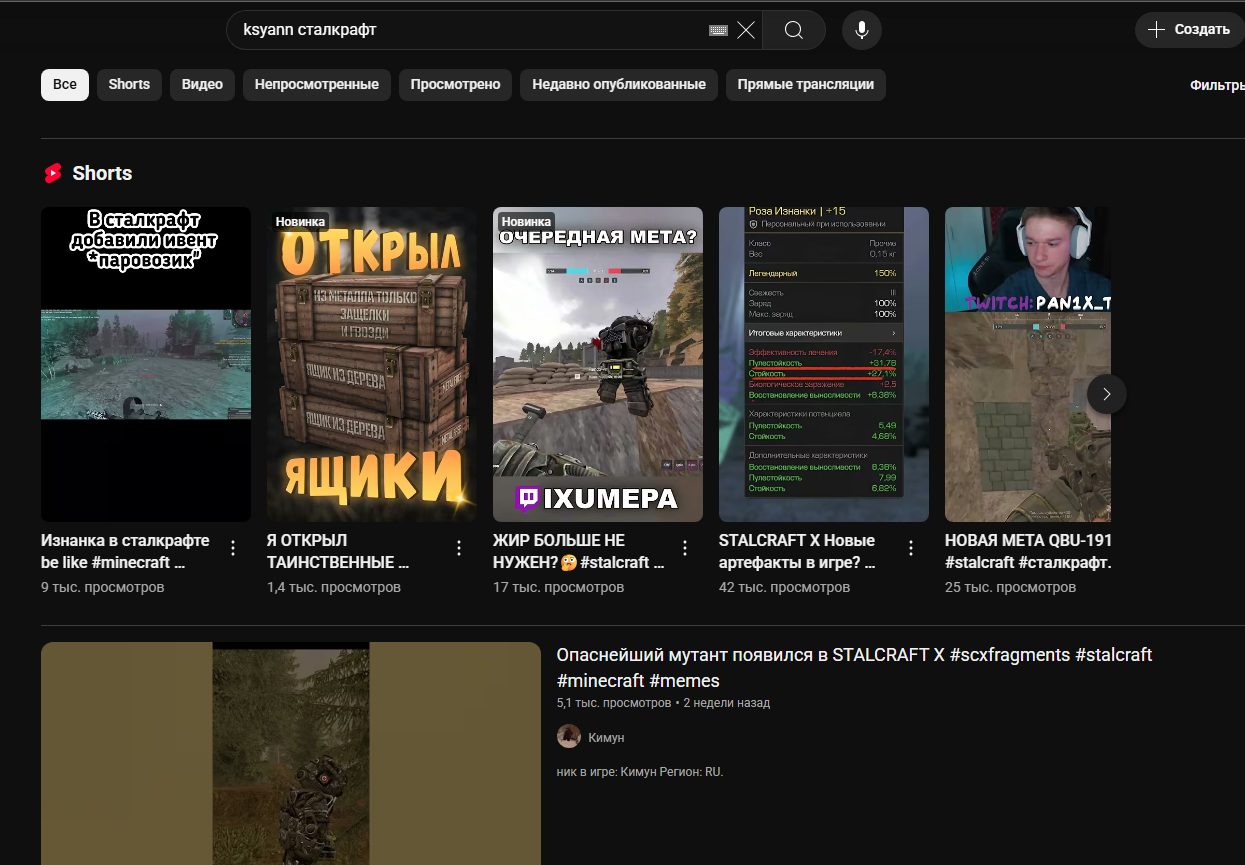This screenshot has height=865, width=1245.
Task: Click the magnifier search button
Action: click(x=794, y=30)
